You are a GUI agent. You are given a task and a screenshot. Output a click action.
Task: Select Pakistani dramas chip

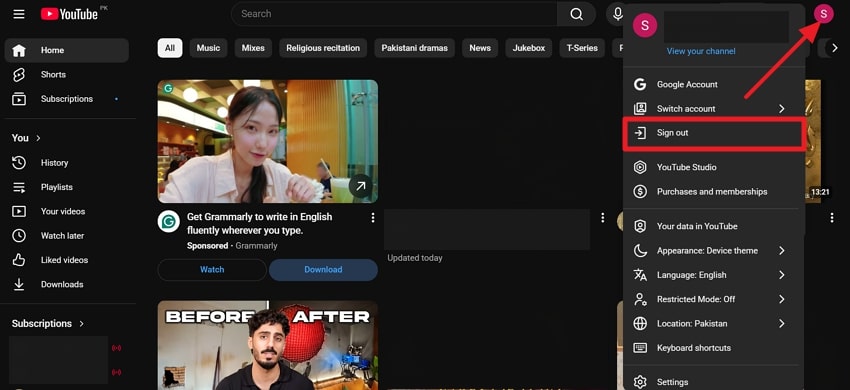tap(415, 48)
